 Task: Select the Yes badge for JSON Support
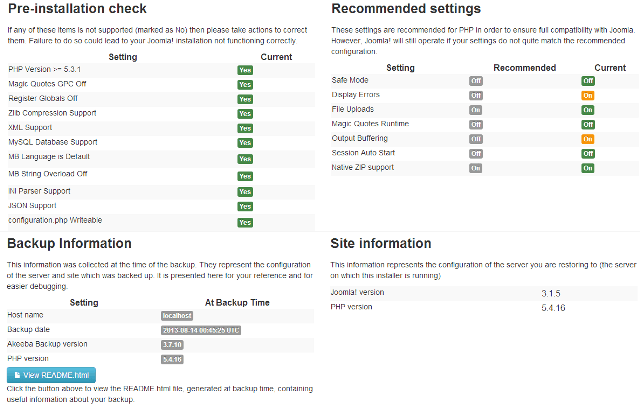(245, 206)
